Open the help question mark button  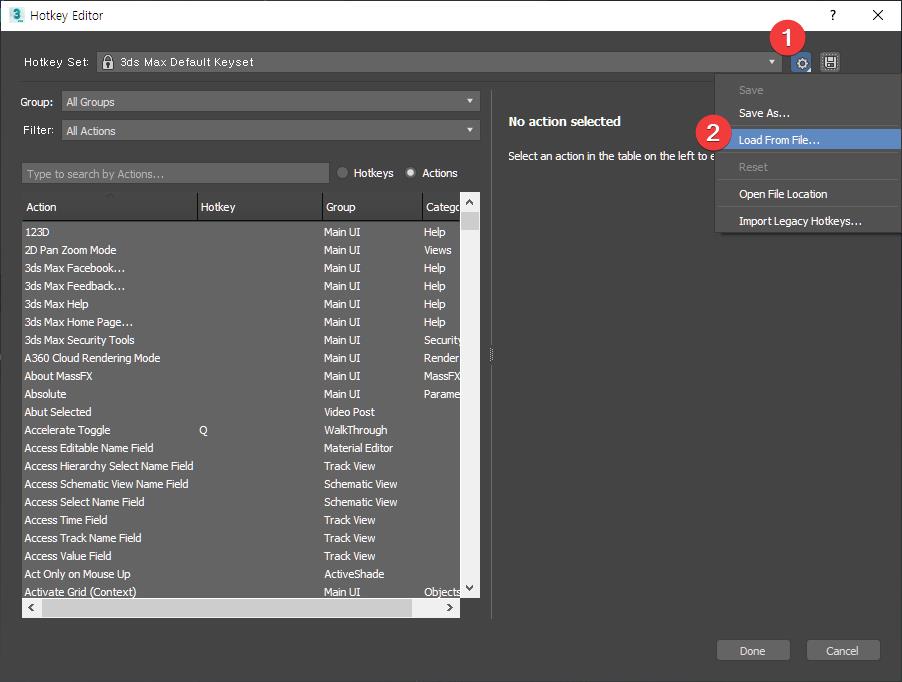click(832, 15)
